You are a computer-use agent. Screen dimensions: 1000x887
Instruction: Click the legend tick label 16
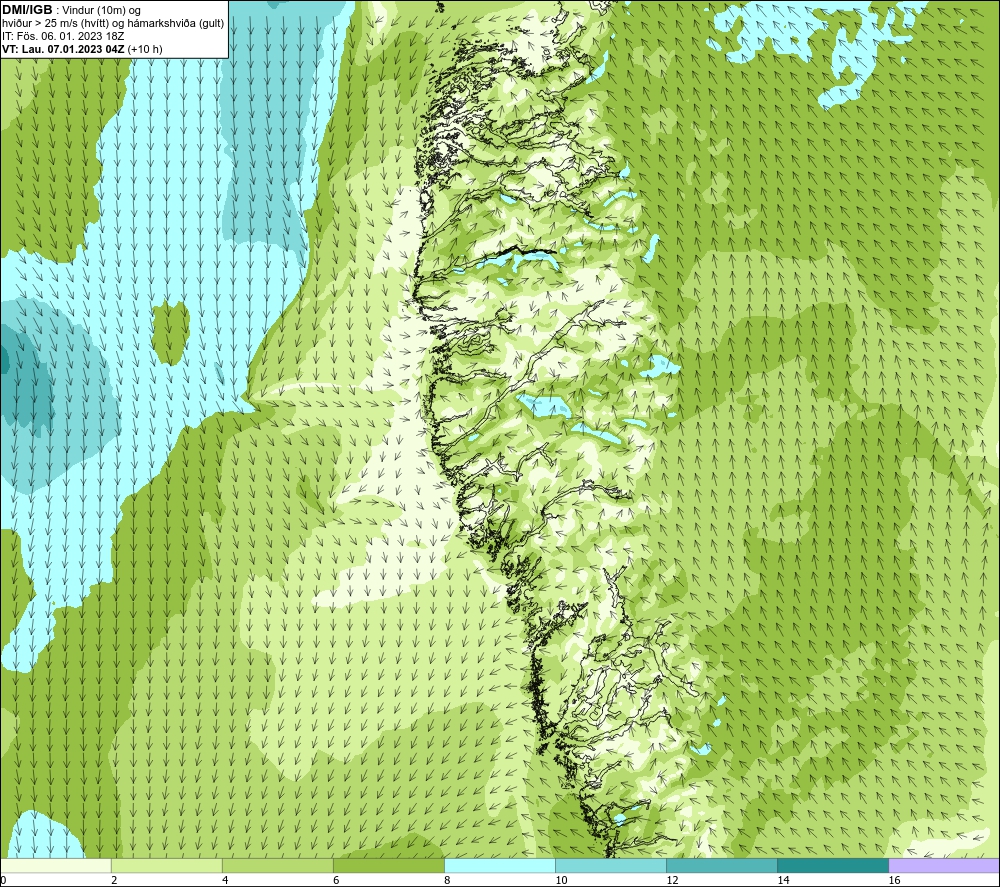point(894,881)
